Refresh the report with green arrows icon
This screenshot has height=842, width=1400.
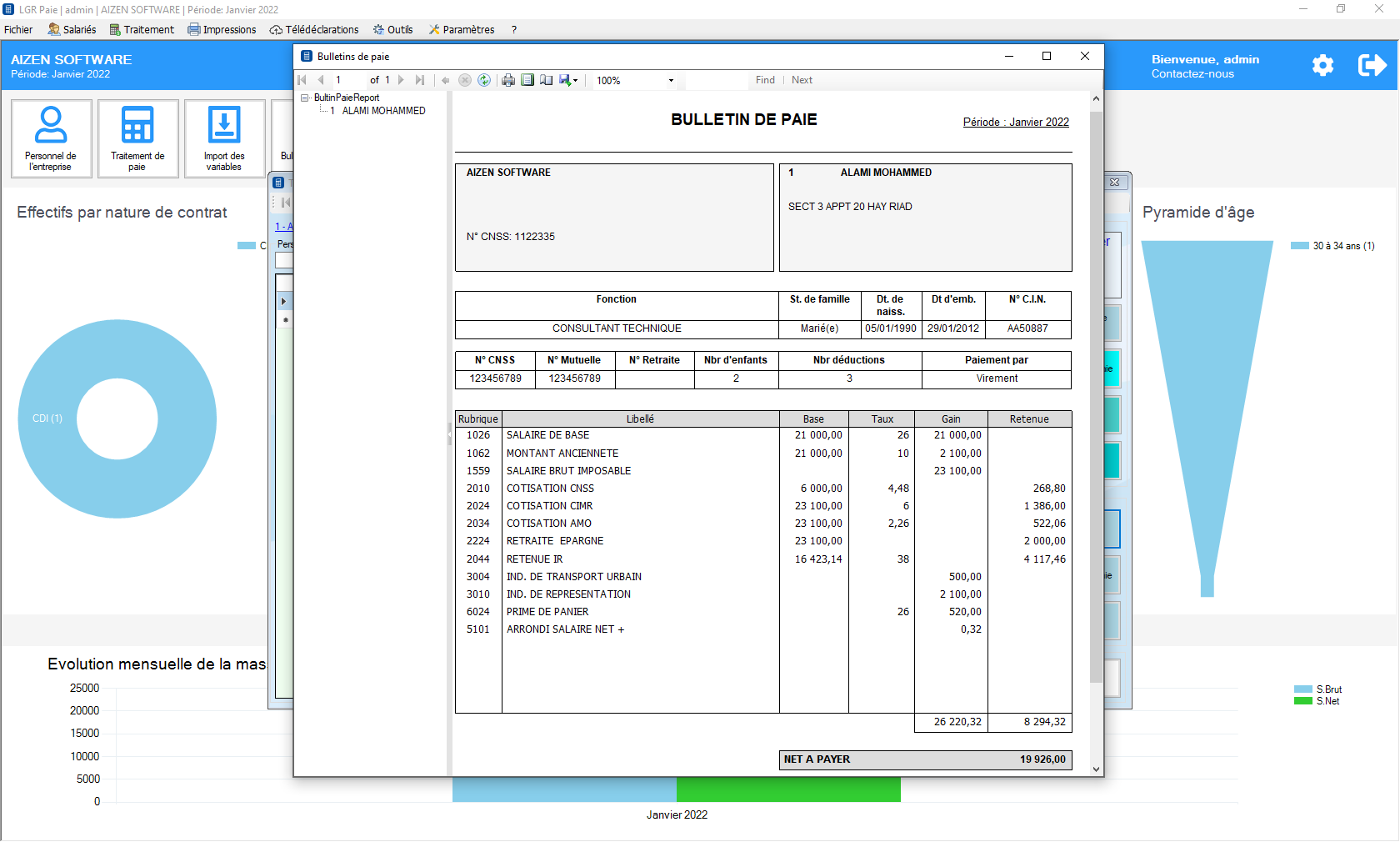pyautogui.click(x=484, y=80)
